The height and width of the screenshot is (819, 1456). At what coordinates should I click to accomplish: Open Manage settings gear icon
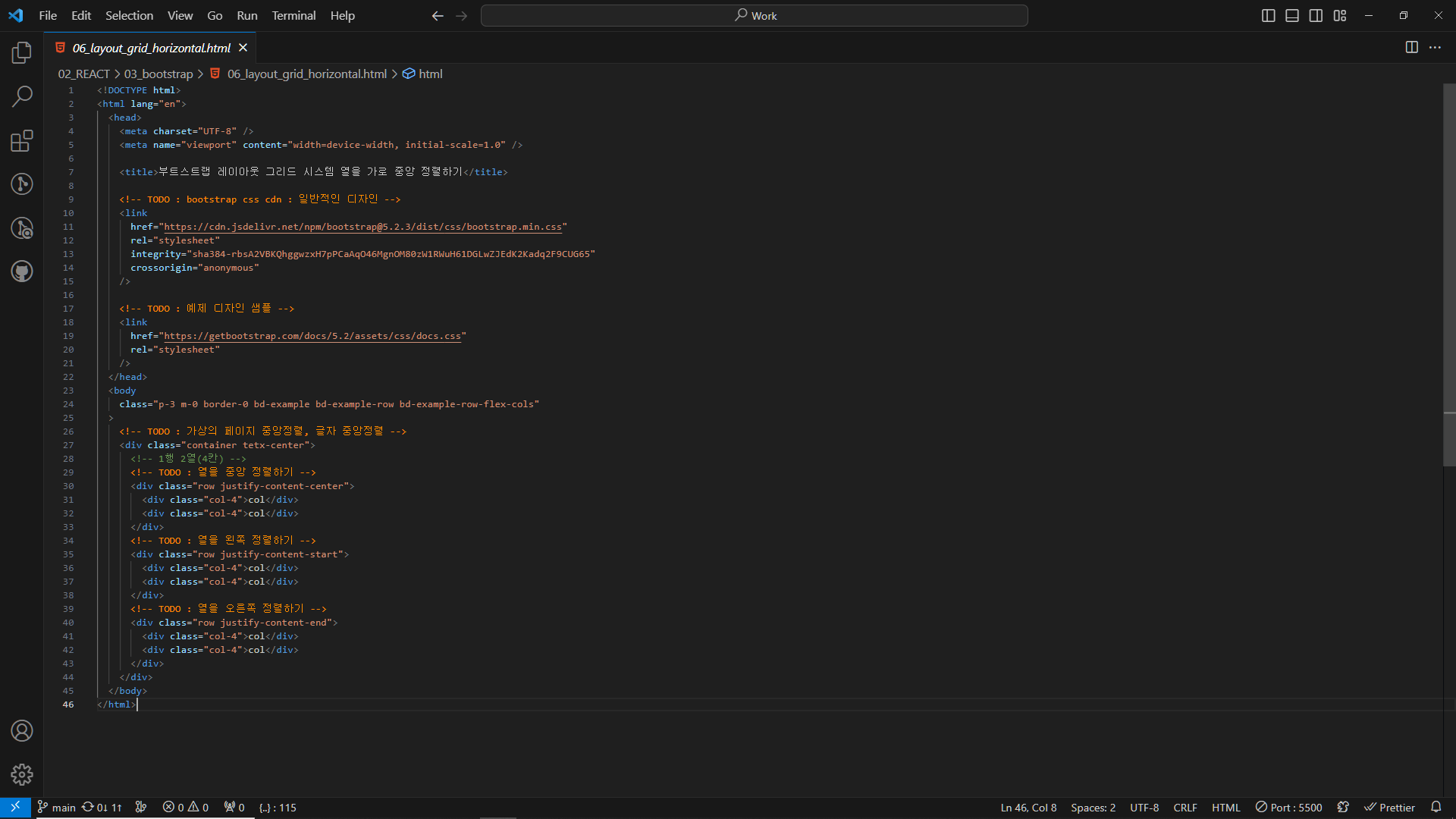click(22, 774)
